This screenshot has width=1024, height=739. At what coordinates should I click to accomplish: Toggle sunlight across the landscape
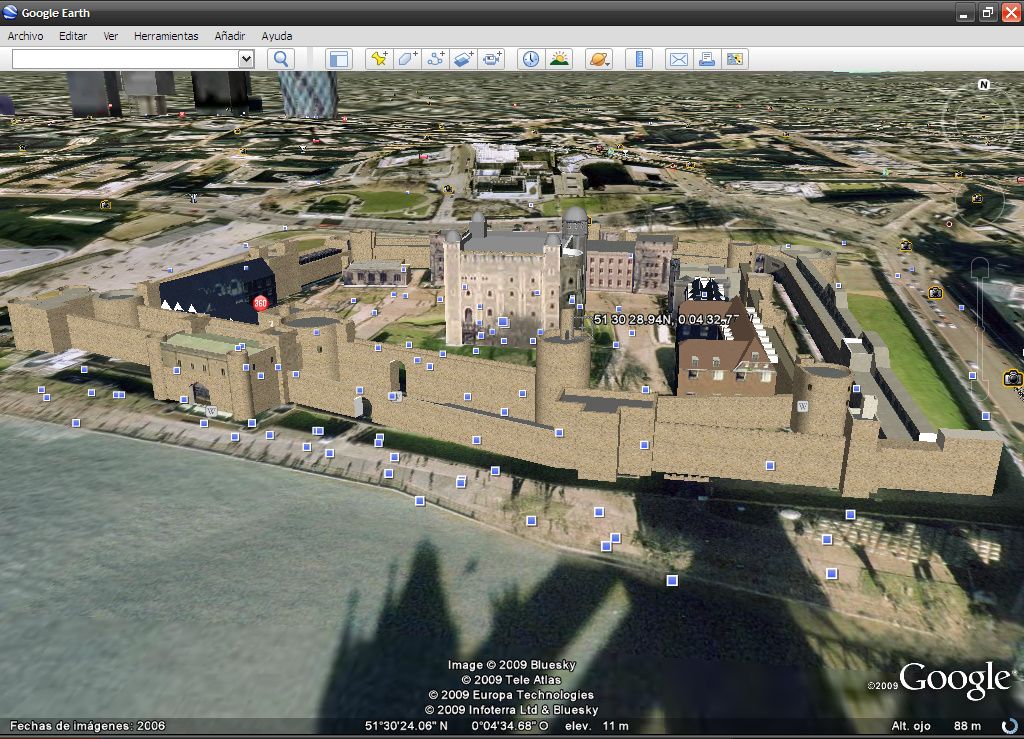coord(559,59)
